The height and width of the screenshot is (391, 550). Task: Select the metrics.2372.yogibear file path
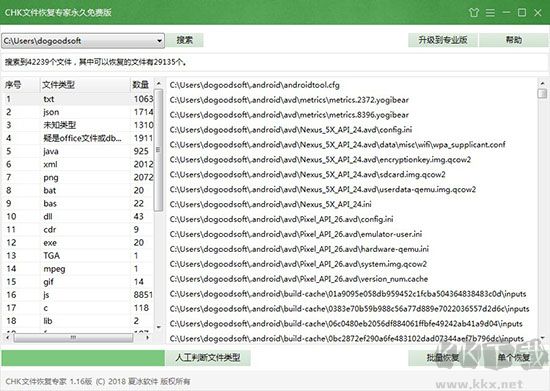point(289,100)
